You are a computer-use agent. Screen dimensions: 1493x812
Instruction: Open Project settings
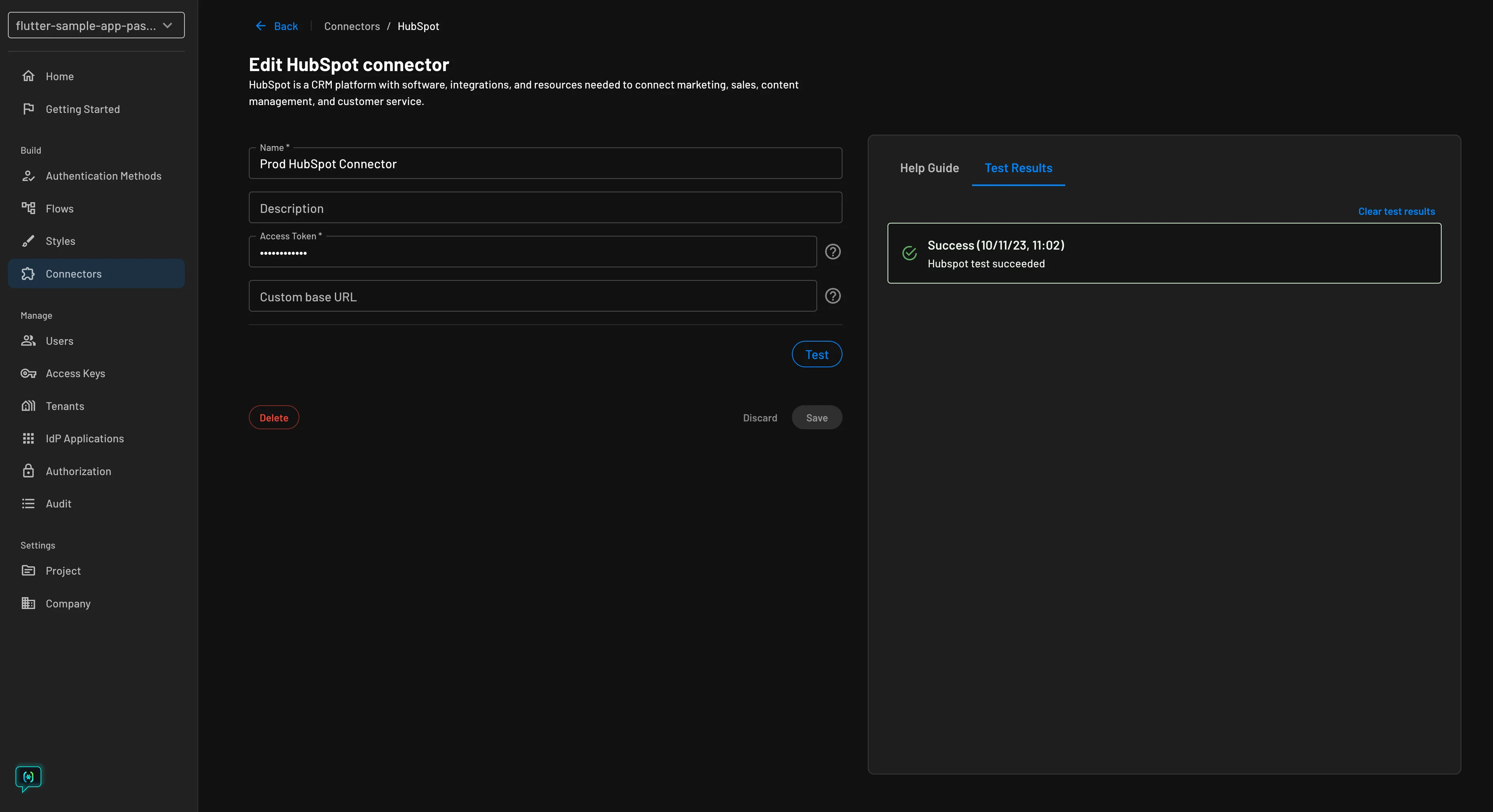pyautogui.click(x=96, y=571)
